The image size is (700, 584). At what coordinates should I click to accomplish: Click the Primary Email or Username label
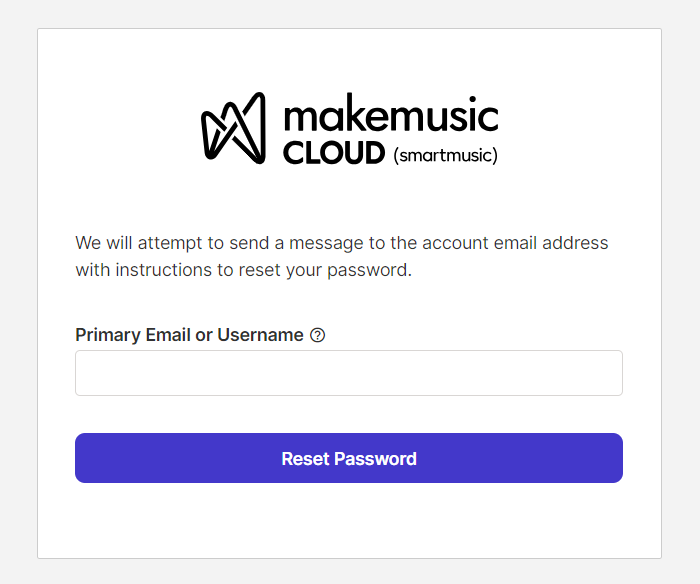(x=189, y=335)
